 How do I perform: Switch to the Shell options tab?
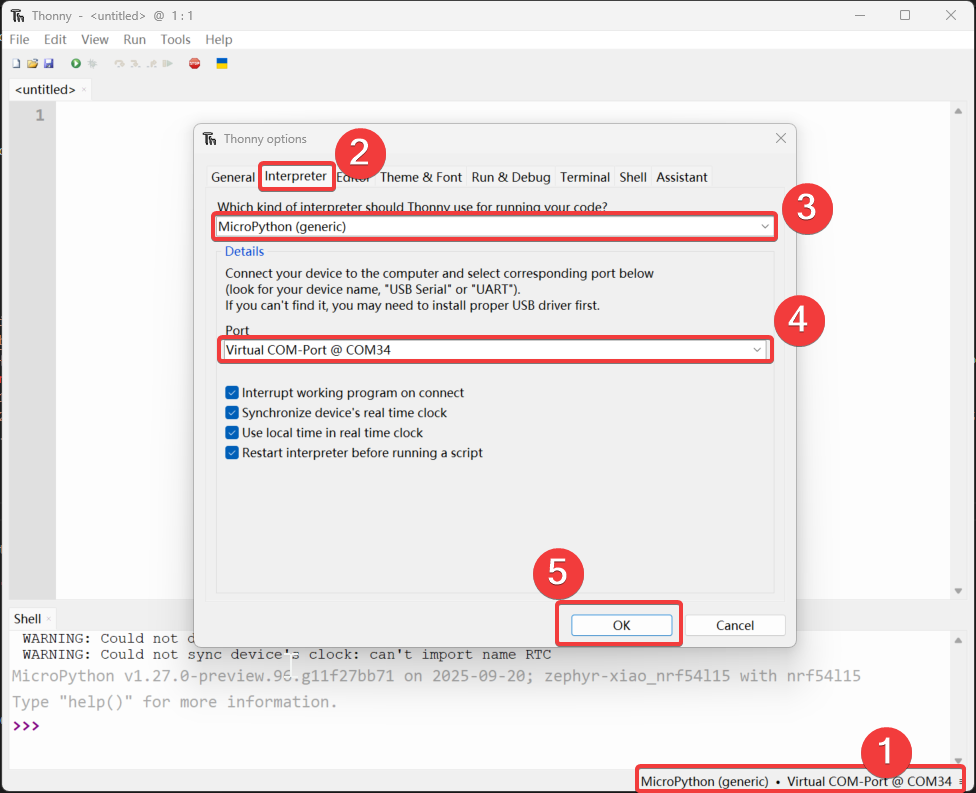[x=633, y=177]
